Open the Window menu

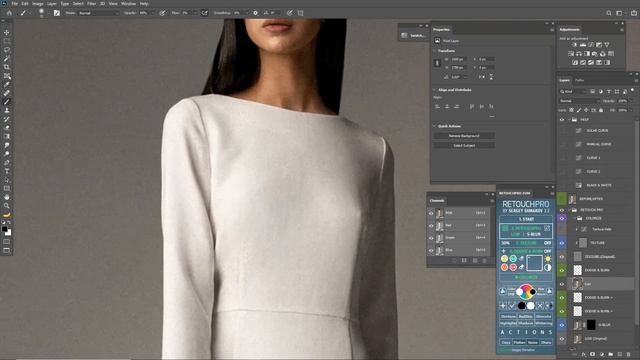pos(128,3)
